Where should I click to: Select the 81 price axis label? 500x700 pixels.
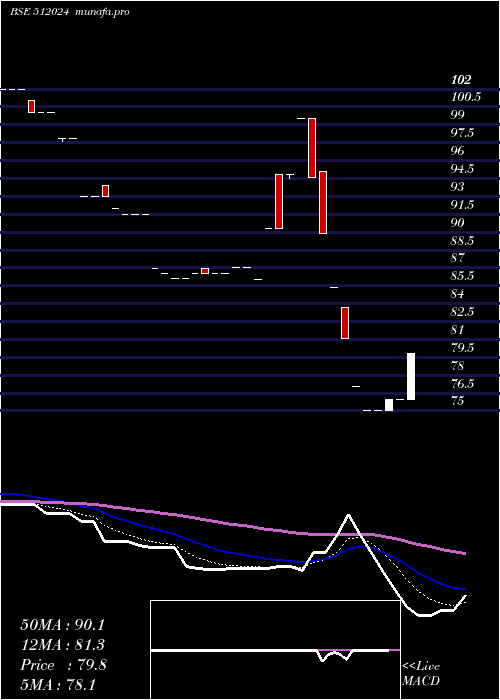coord(458,329)
